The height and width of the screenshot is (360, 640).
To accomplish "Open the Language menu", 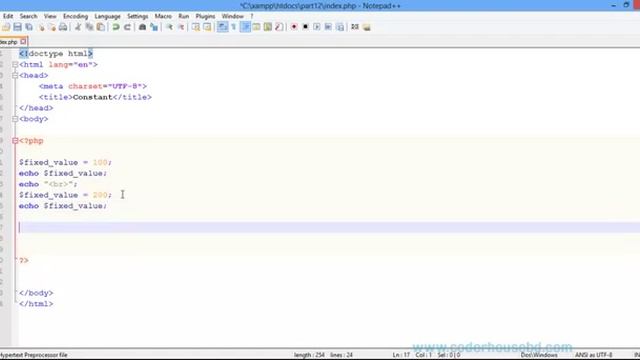I will [107, 16].
